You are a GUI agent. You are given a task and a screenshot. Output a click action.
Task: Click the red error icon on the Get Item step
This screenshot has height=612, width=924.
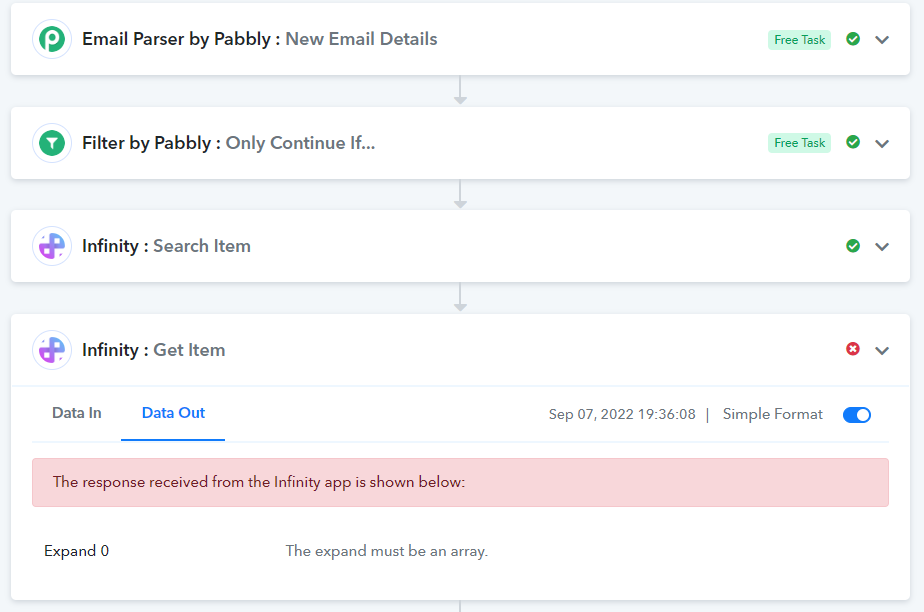point(853,349)
